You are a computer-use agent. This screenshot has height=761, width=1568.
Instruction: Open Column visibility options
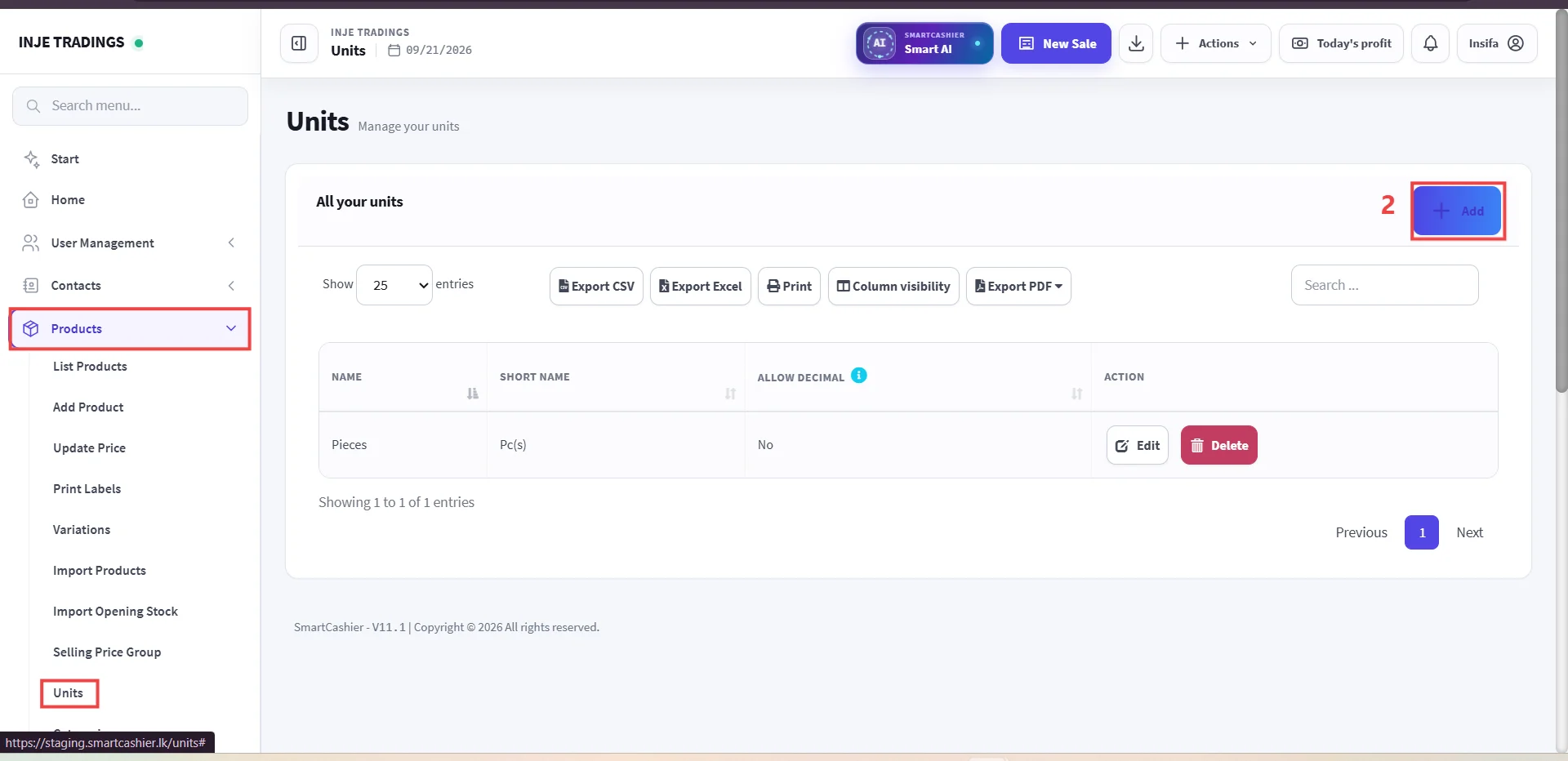pos(893,287)
